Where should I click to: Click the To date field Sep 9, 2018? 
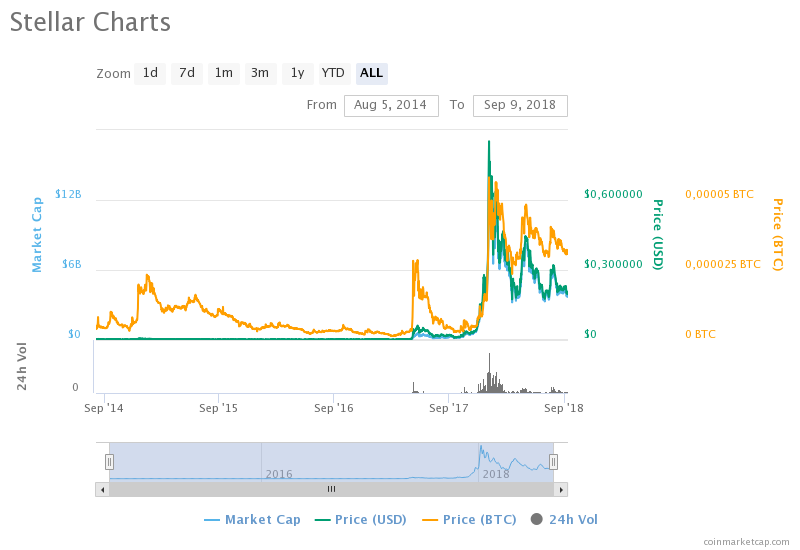pyautogui.click(x=520, y=106)
